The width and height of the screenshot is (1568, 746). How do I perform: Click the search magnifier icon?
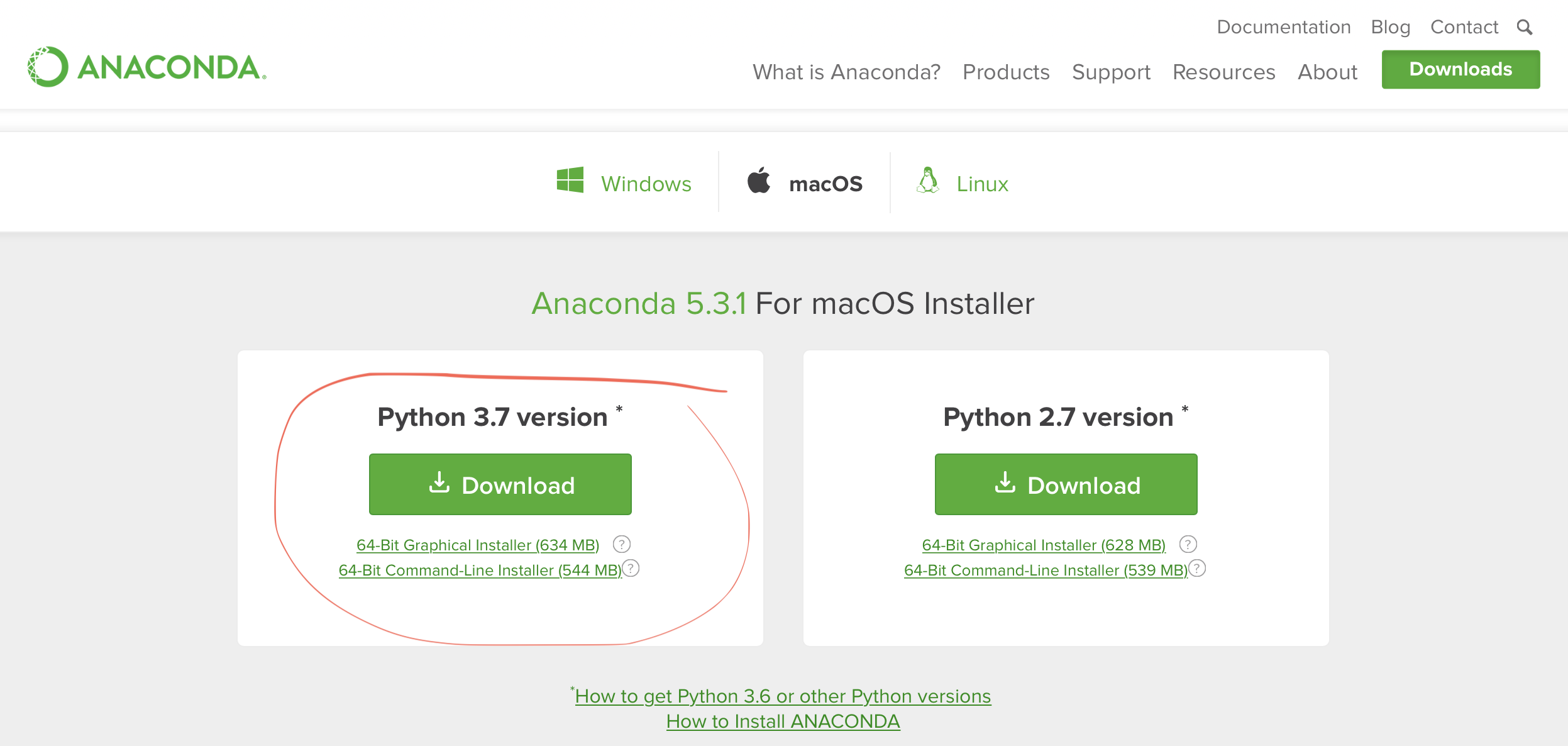(1525, 27)
